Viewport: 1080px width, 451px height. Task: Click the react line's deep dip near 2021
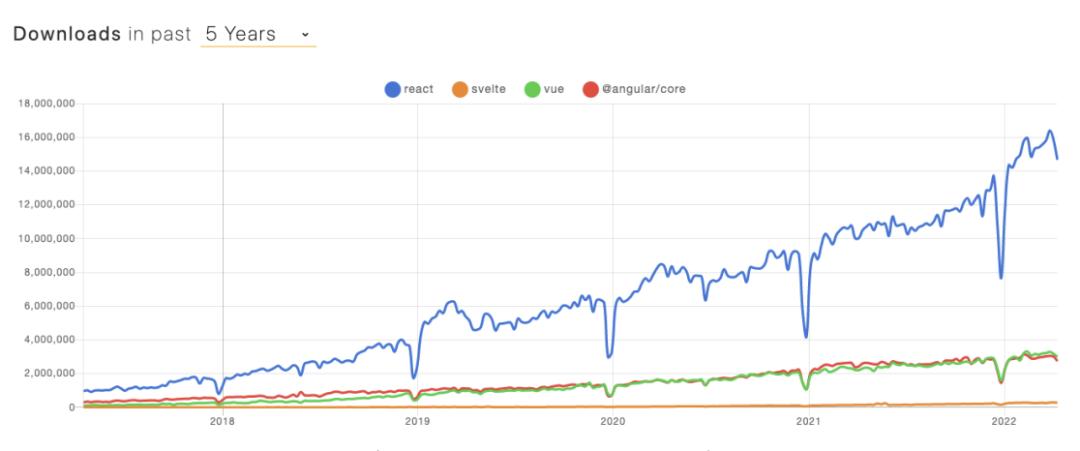click(x=806, y=336)
